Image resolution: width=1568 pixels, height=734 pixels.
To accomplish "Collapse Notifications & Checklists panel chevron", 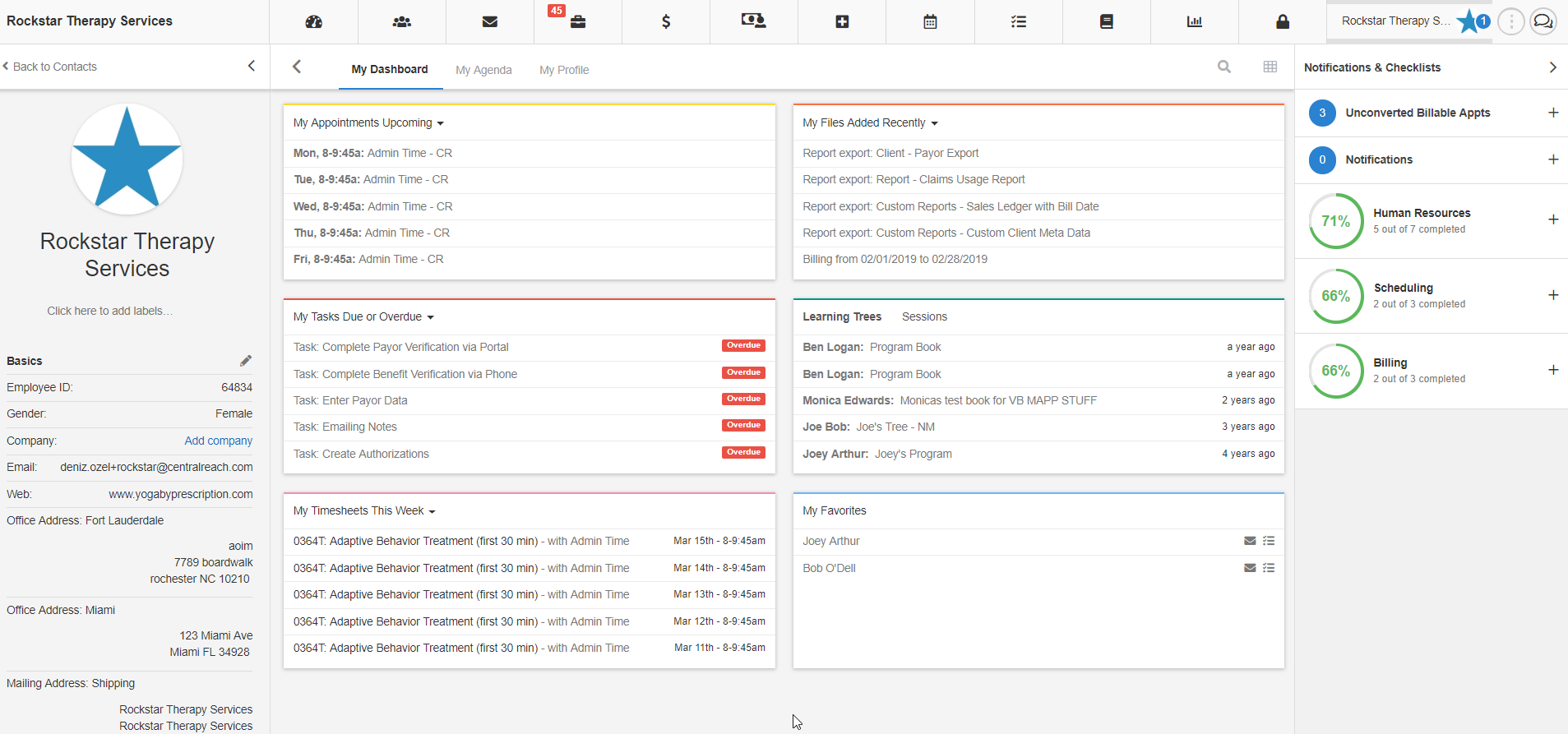I will (1552, 67).
